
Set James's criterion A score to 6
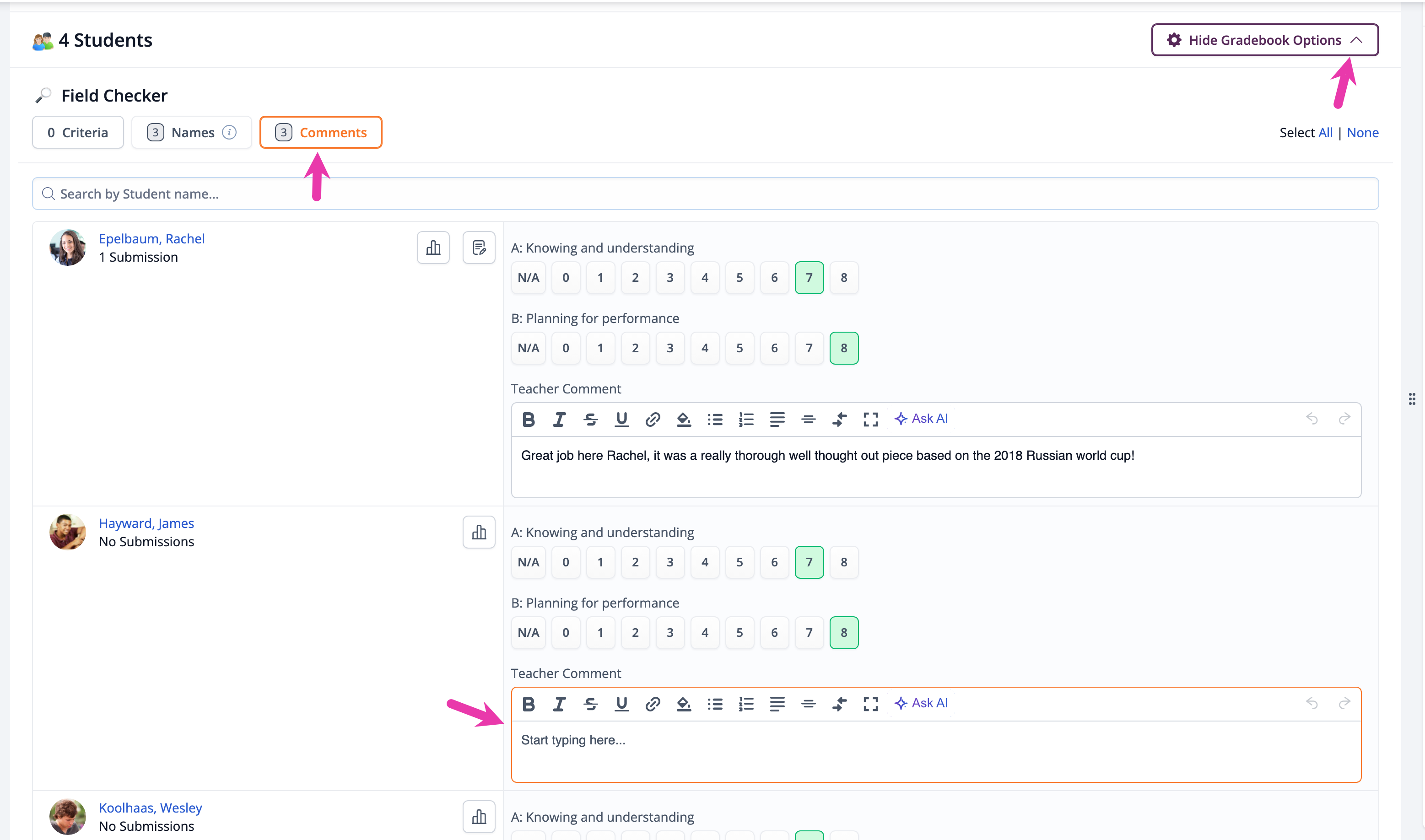[774, 563]
